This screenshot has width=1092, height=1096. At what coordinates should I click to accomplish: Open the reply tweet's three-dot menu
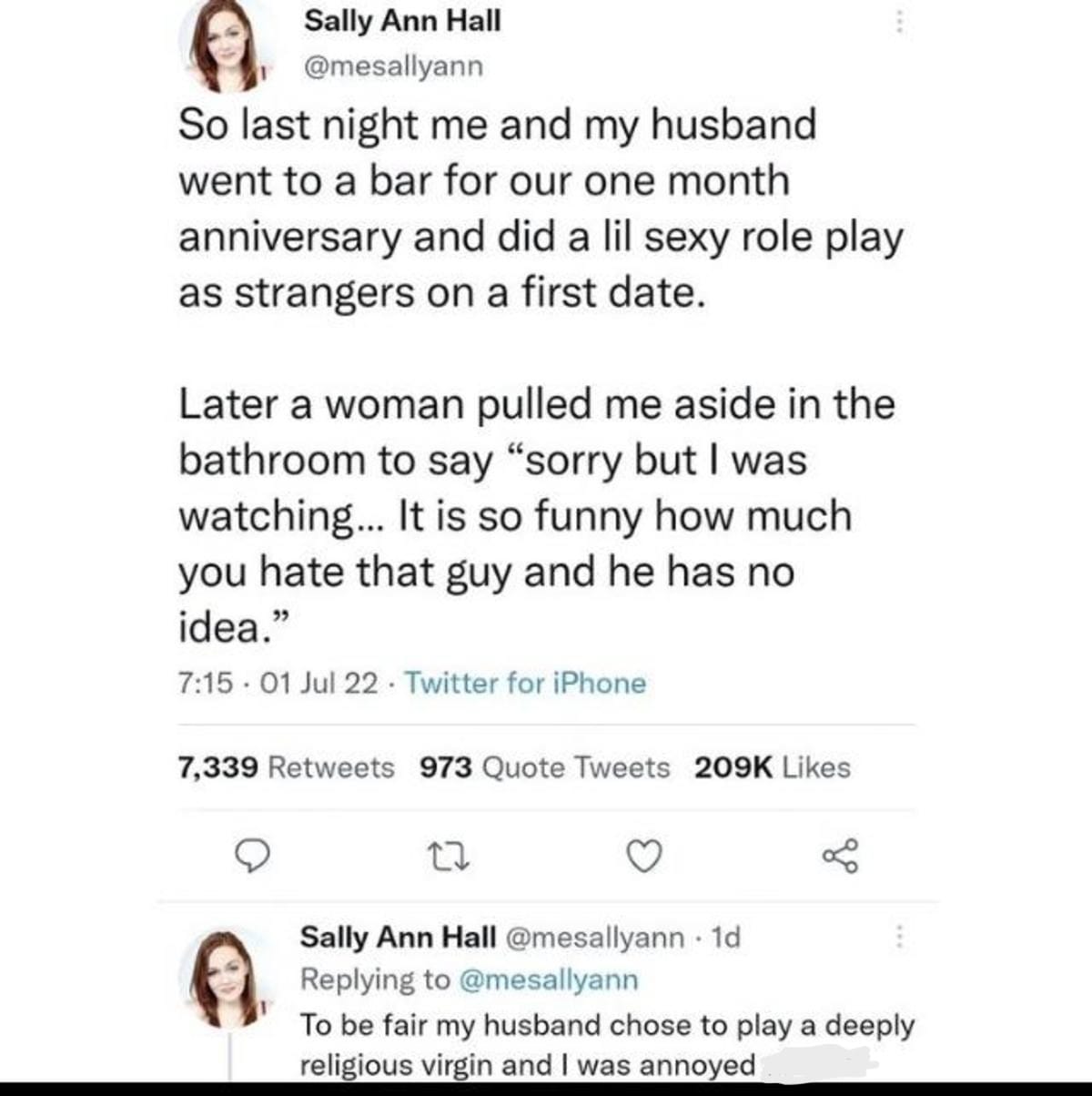click(x=899, y=937)
